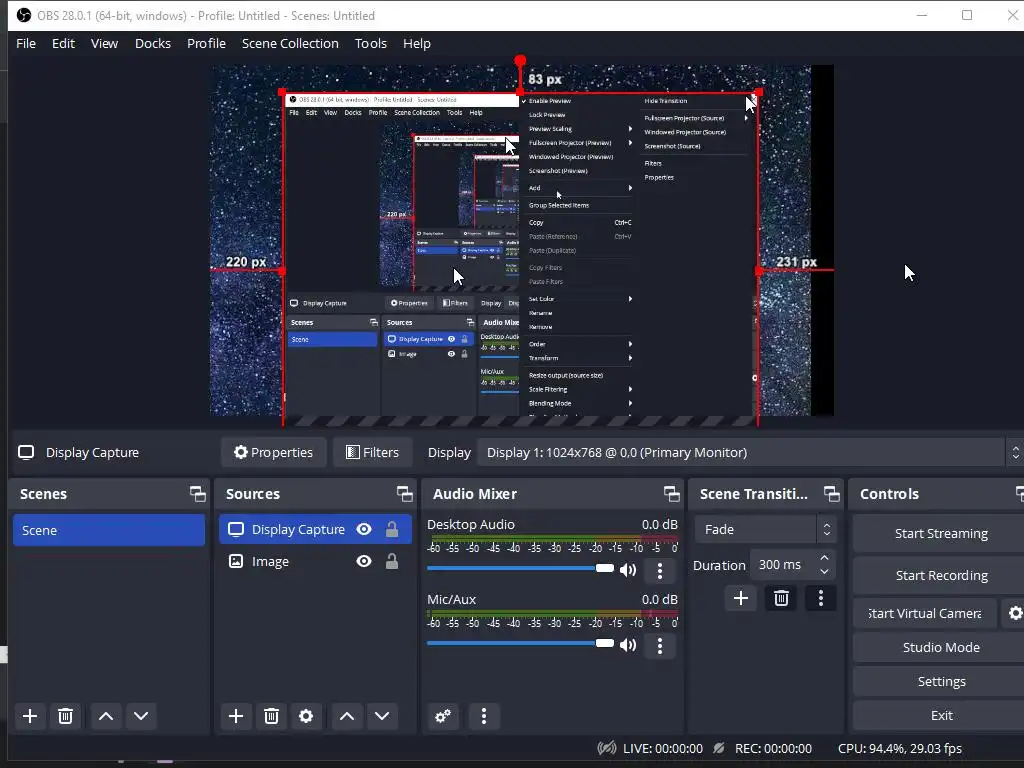Toggle lock on Image source
Screen dimensions: 1024x768
pyautogui.click(x=392, y=561)
